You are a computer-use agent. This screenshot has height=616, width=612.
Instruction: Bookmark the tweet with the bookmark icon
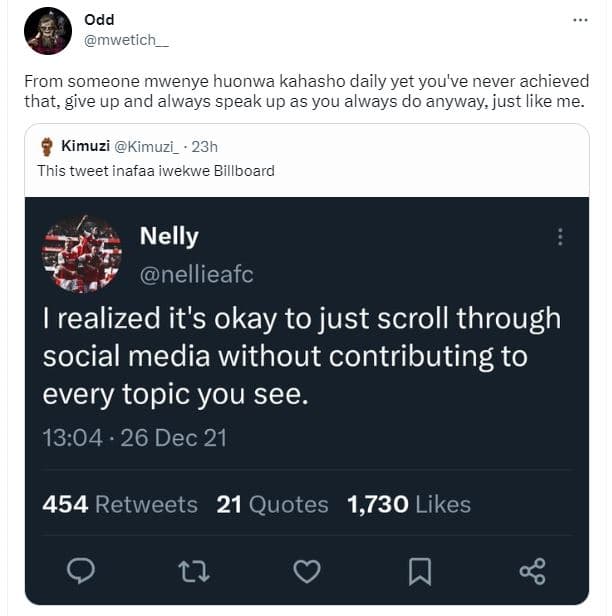[x=420, y=571]
